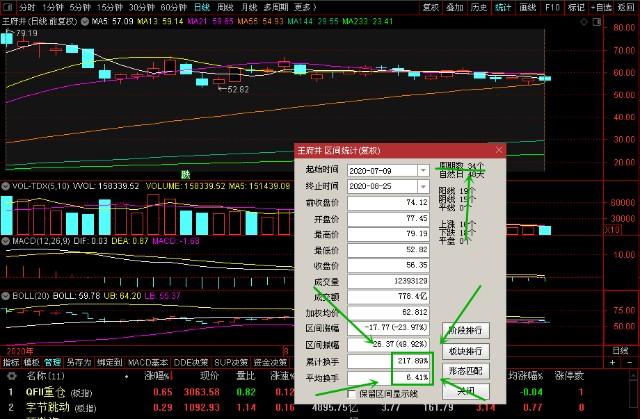Select the 模板 tab in the bottom bar
640x419 pixels.
31,362
